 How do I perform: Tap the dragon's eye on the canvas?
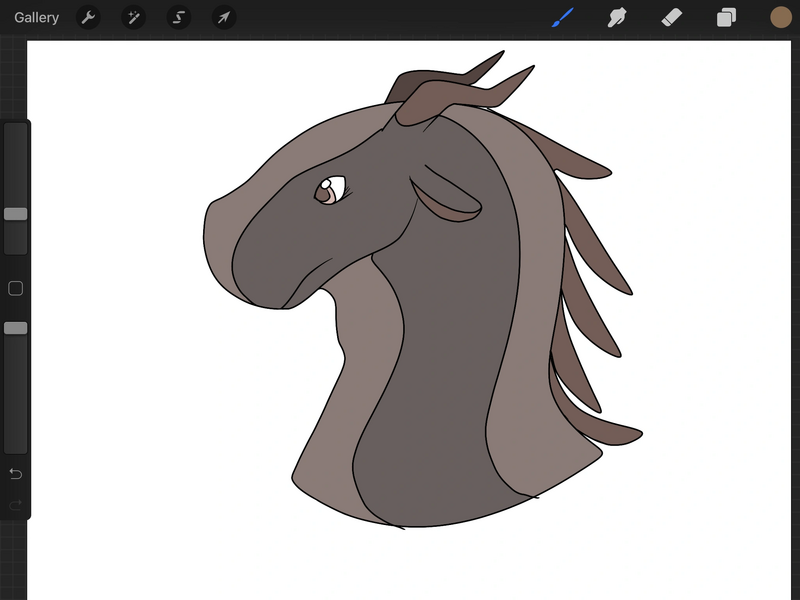pyautogui.click(x=330, y=190)
